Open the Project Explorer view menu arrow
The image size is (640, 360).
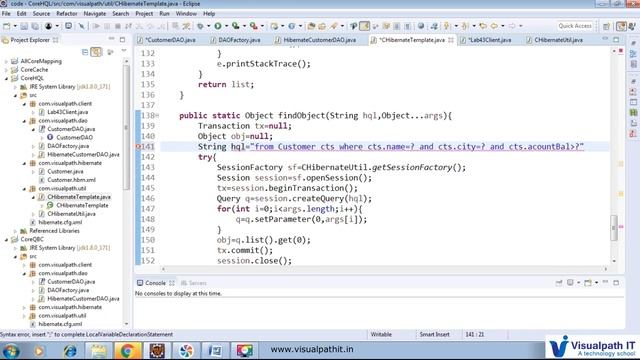pyautogui.click(x=124, y=51)
